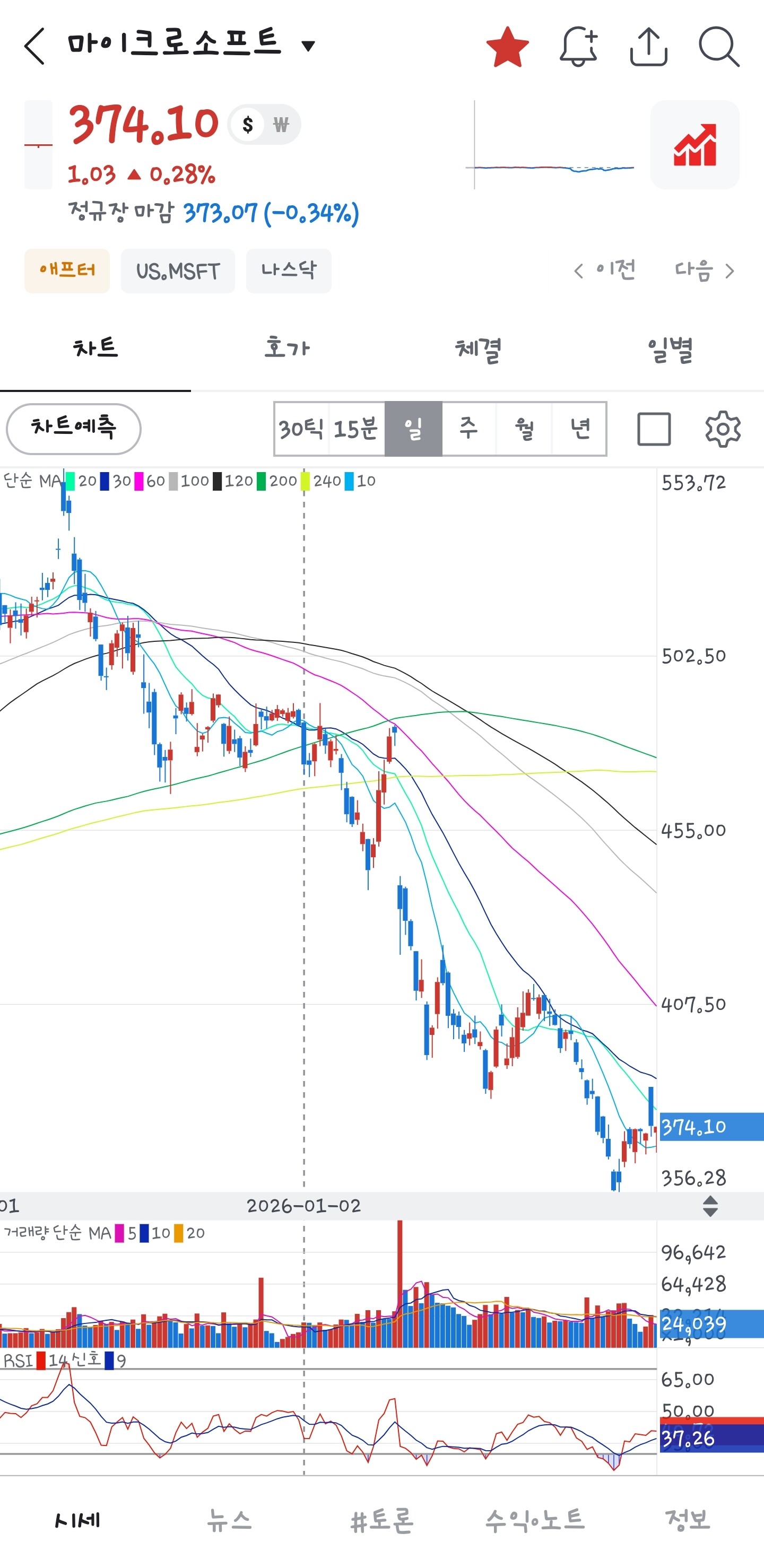Screen dimensions: 764x1568
Task: Tap the 553.72 price axis label
Action: click(694, 483)
